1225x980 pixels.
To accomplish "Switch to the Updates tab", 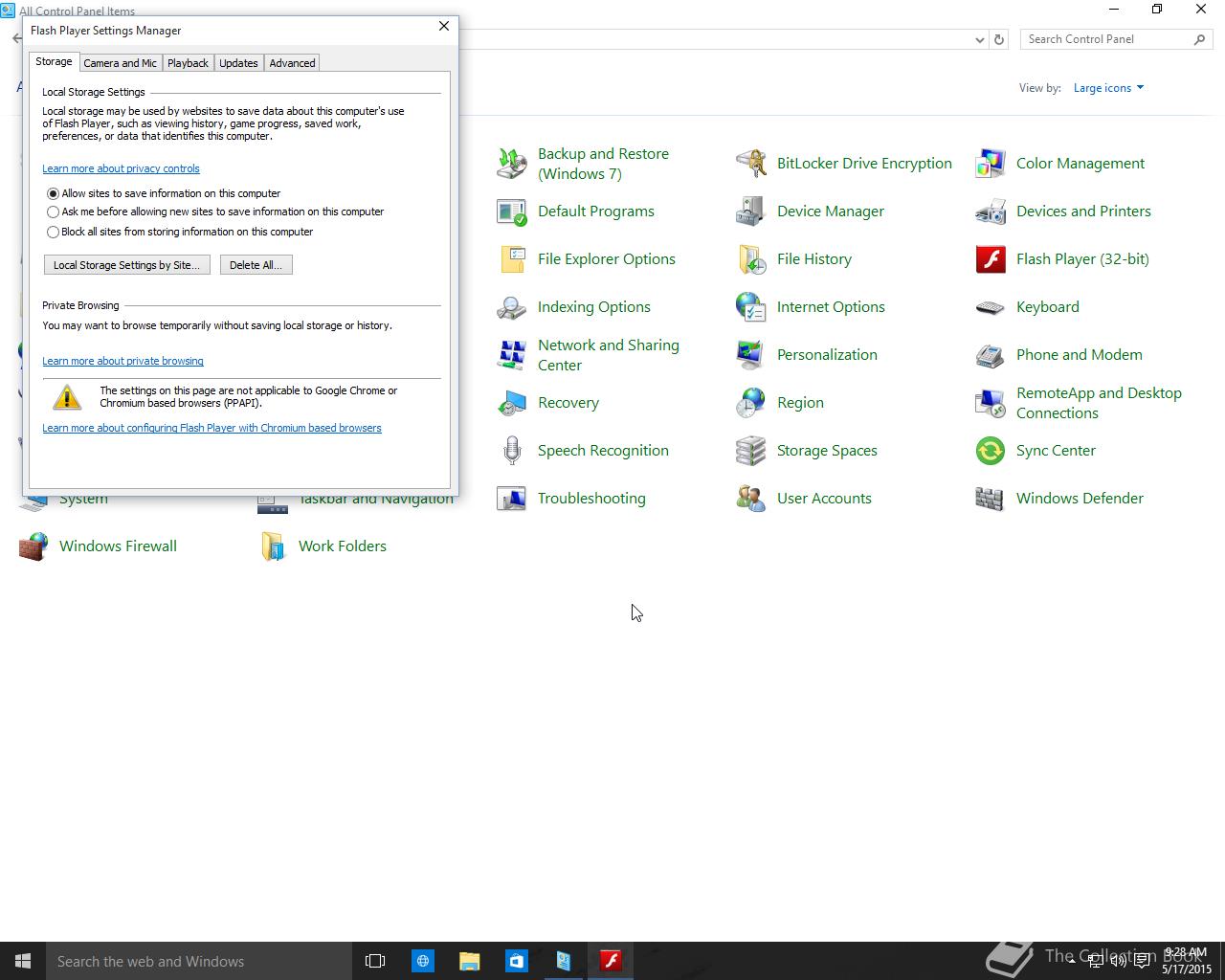I will pos(238,63).
